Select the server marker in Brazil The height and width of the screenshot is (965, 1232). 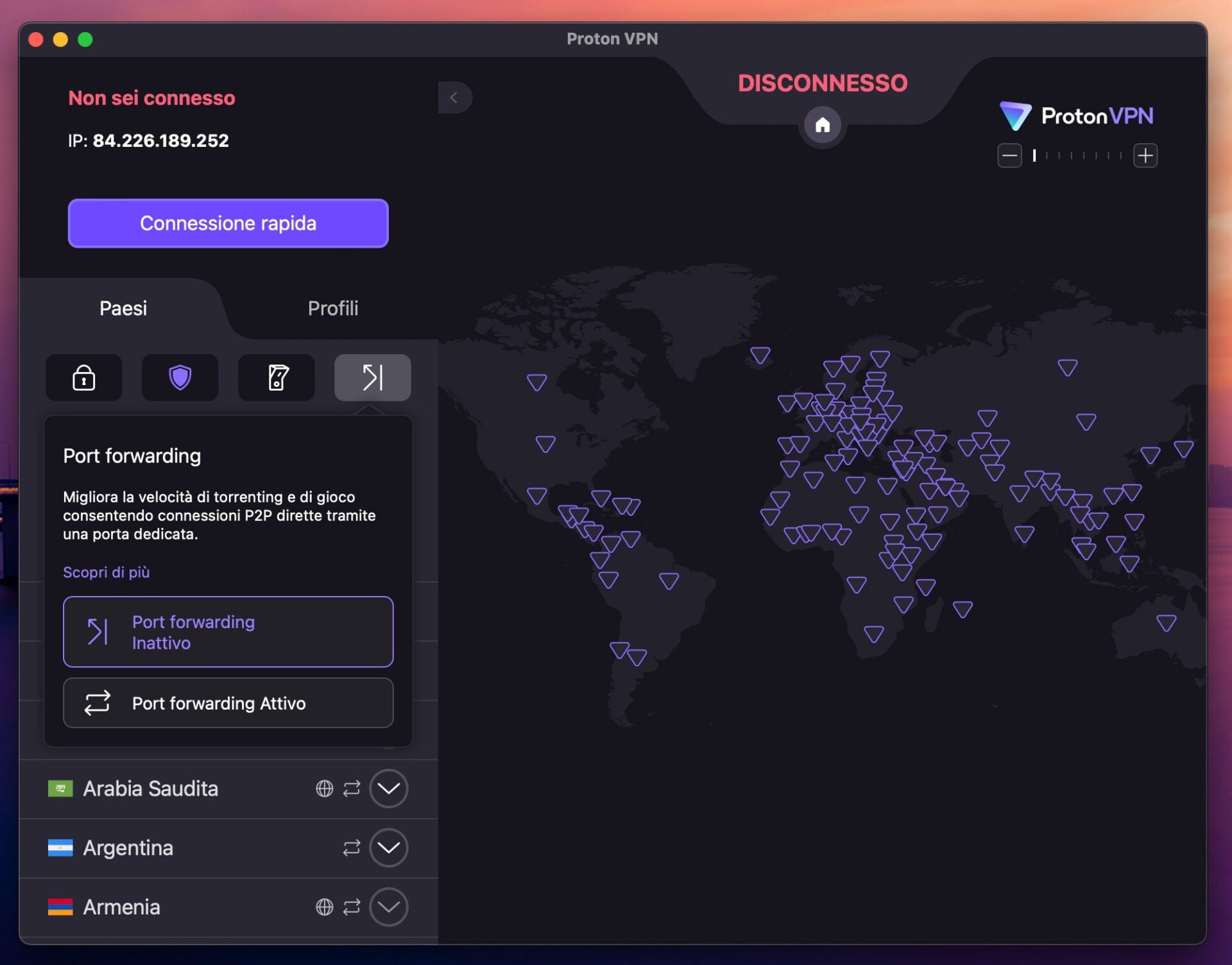pos(669,581)
